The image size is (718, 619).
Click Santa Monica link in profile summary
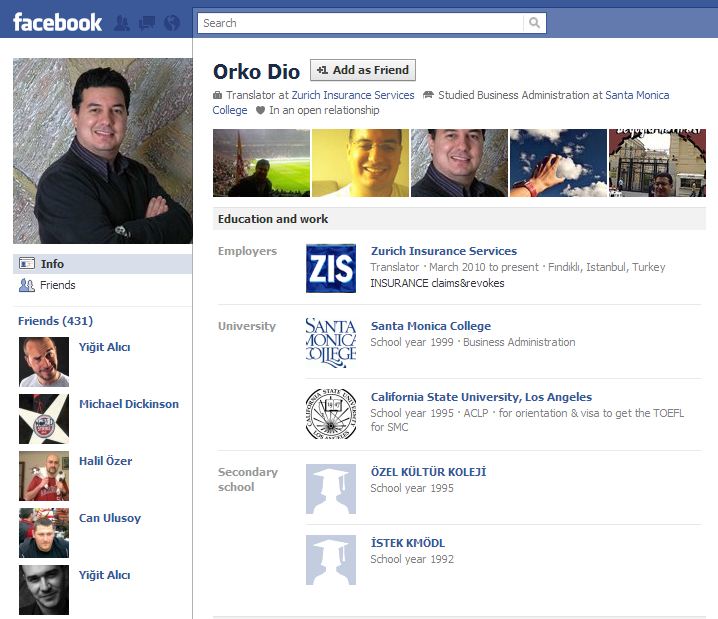[x=637, y=95]
